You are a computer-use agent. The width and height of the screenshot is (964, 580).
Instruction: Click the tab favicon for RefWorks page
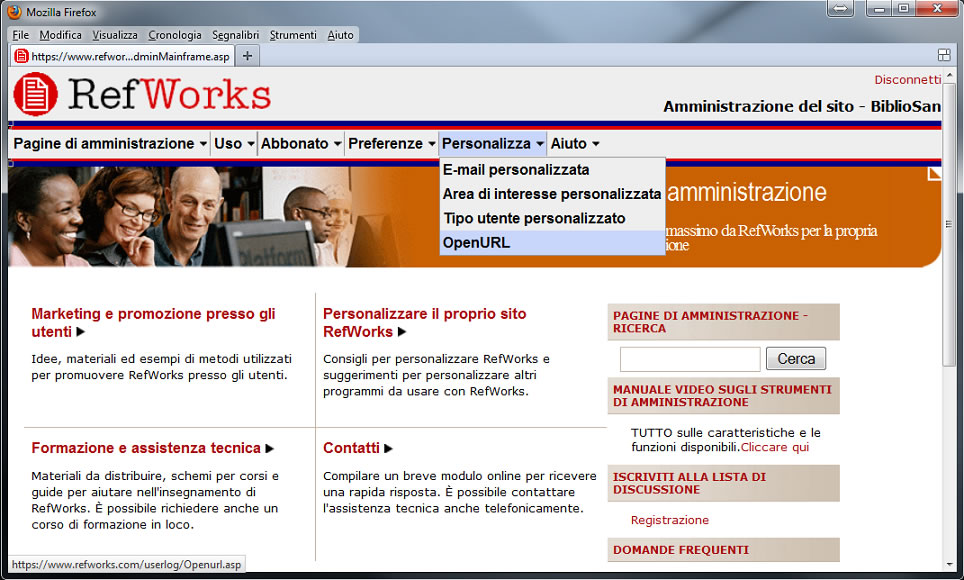click(x=22, y=56)
